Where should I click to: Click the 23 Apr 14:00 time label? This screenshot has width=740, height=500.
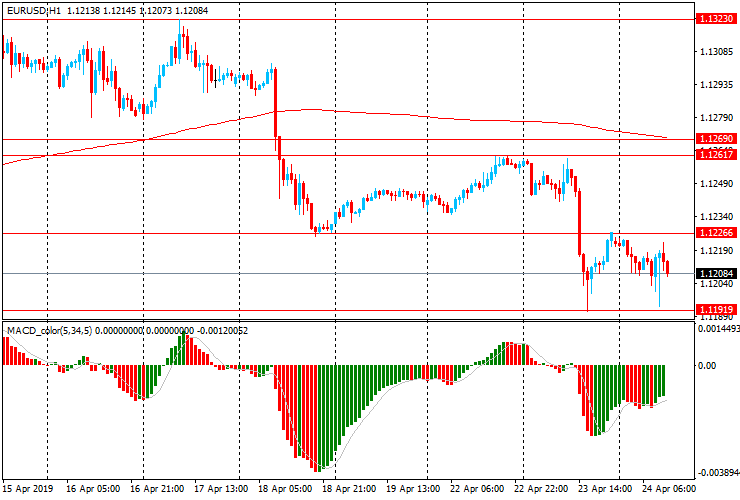pyautogui.click(x=605, y=489)
